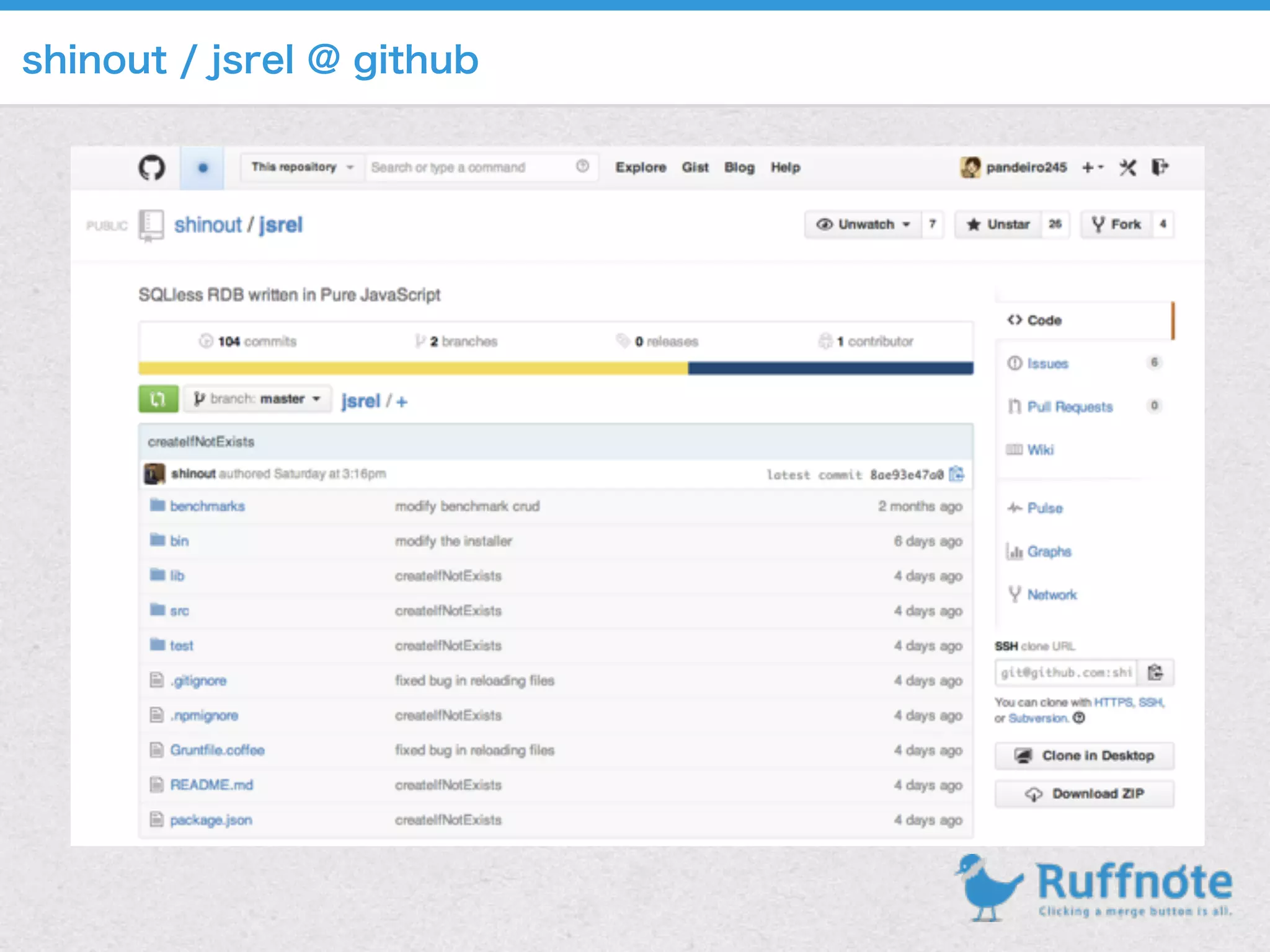Click Clone in Desktop button
1270x952 pixels.
(1085, 756)
